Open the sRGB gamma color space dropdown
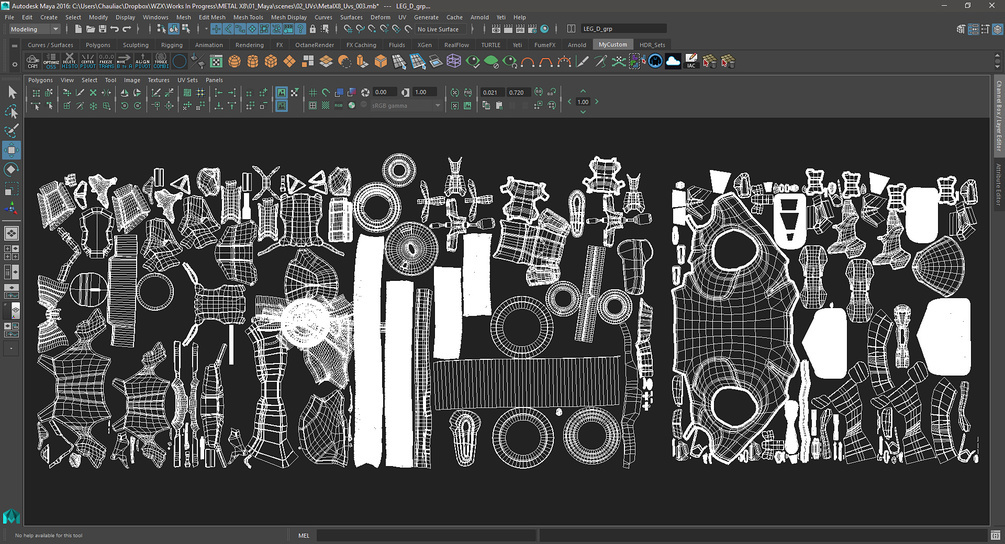This screenshot has width=1005, height=544. tap(405, 105)
